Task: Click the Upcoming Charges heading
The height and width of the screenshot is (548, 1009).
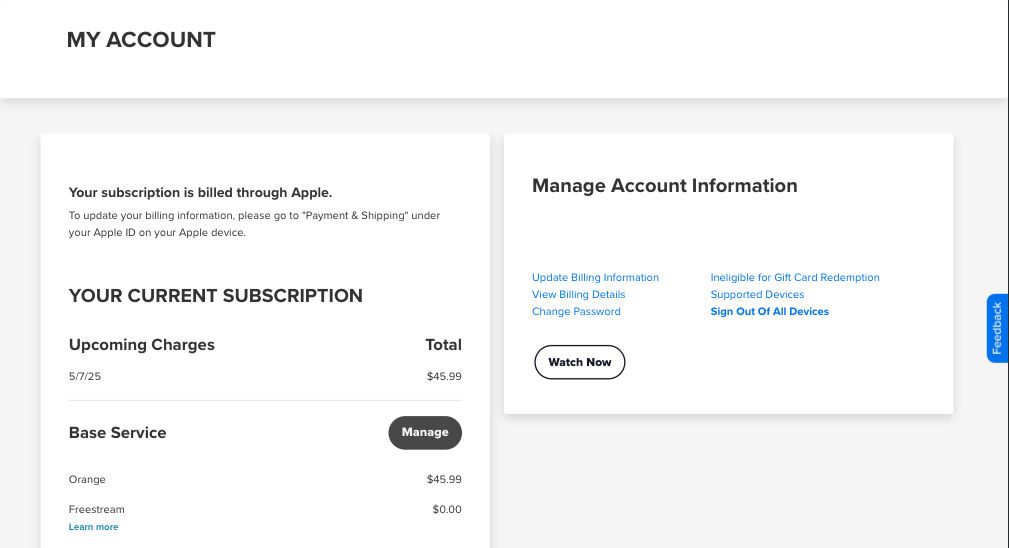Action: [142, 345]
